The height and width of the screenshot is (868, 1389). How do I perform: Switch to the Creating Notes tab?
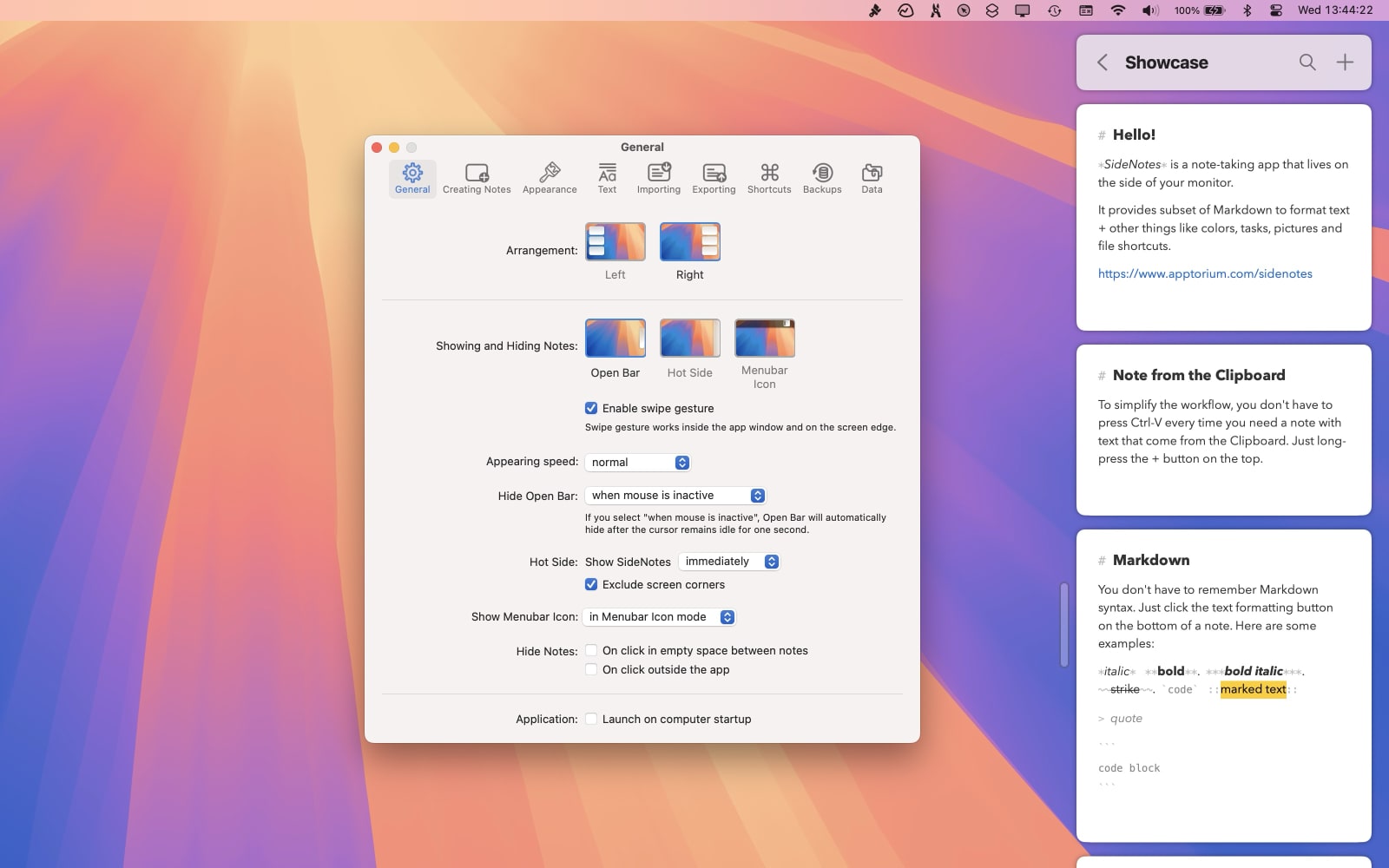(477, 178)
